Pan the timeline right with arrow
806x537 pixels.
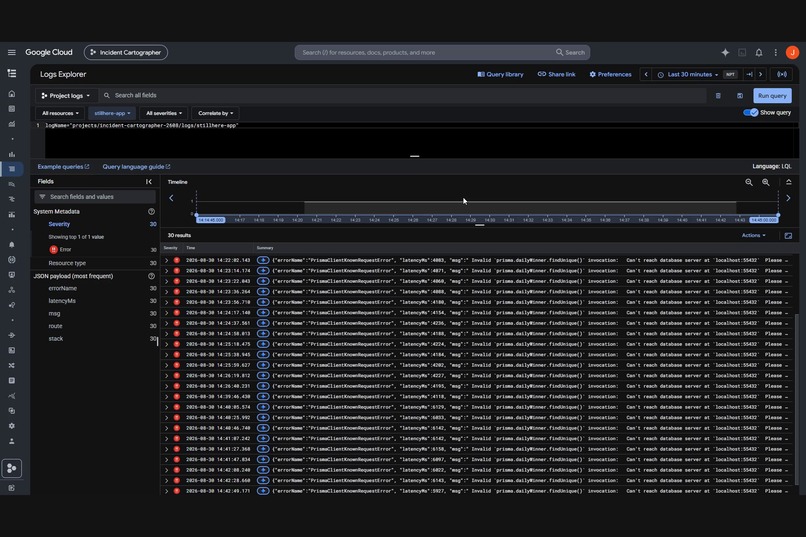[x=788, y=198]
